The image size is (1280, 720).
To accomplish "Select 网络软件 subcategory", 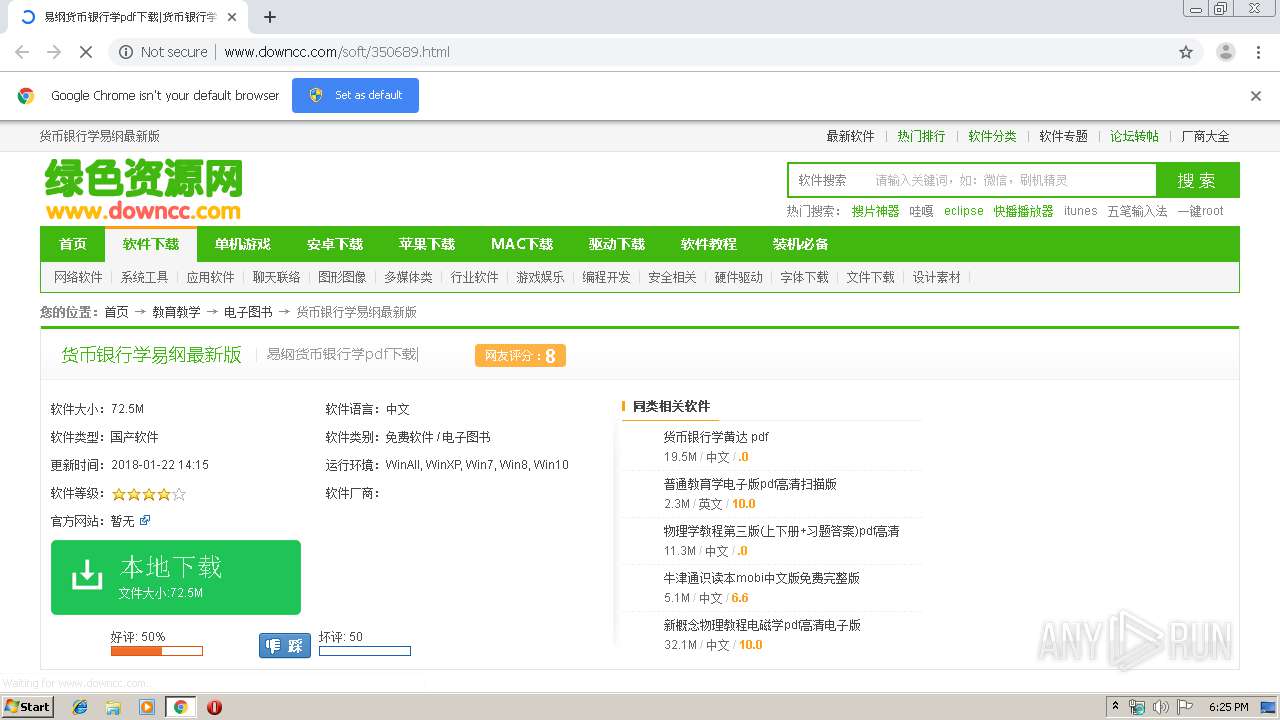I will 78,278.
